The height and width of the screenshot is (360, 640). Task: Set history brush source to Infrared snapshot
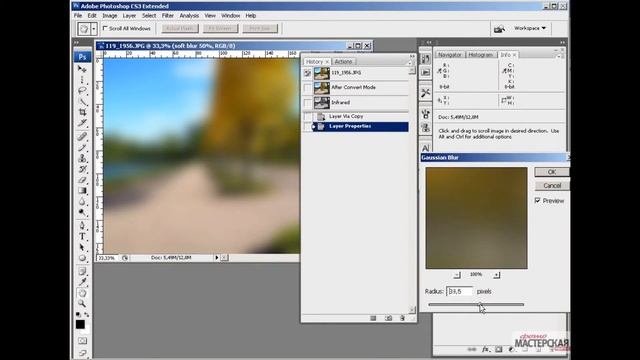click(307, 103)
